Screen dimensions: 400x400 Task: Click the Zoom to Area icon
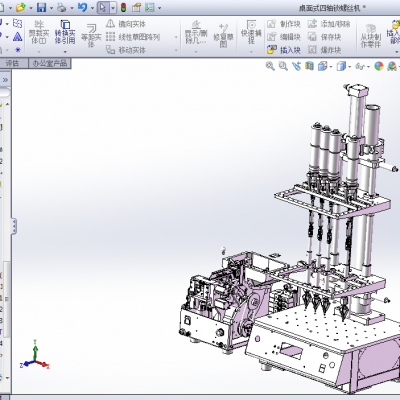pos(283,66)
